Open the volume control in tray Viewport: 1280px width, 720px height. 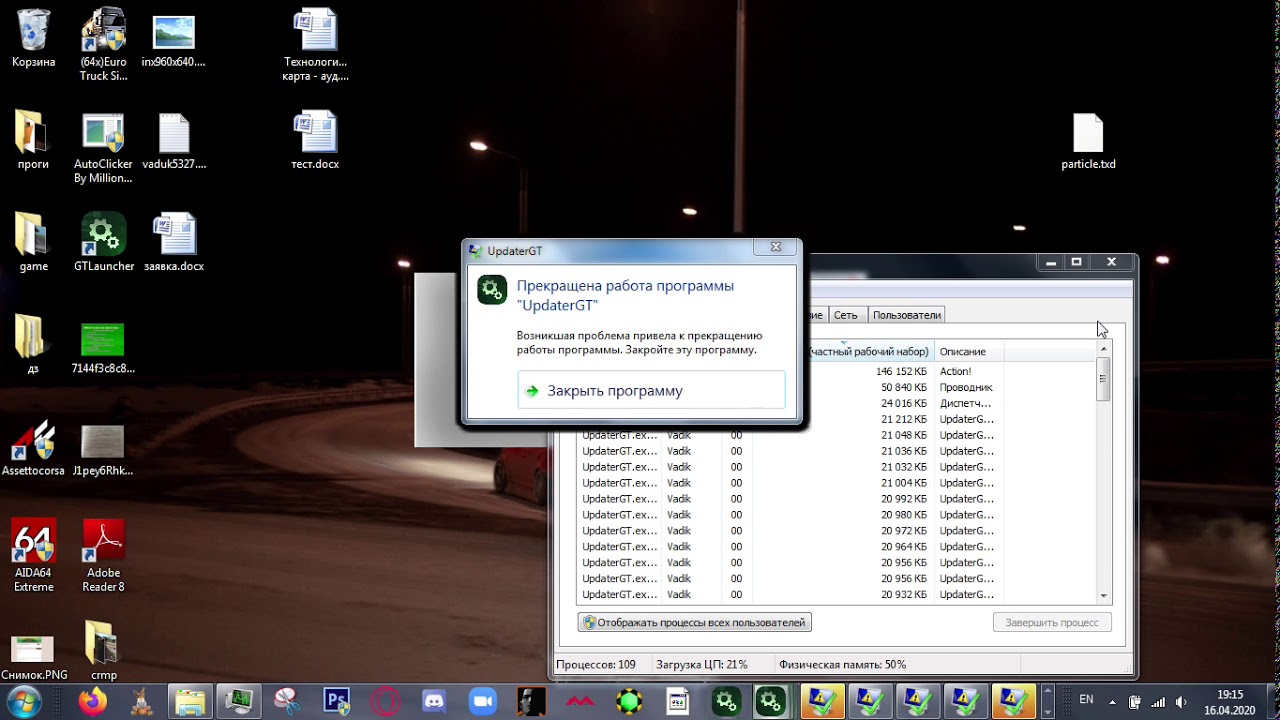(1181, 701)
